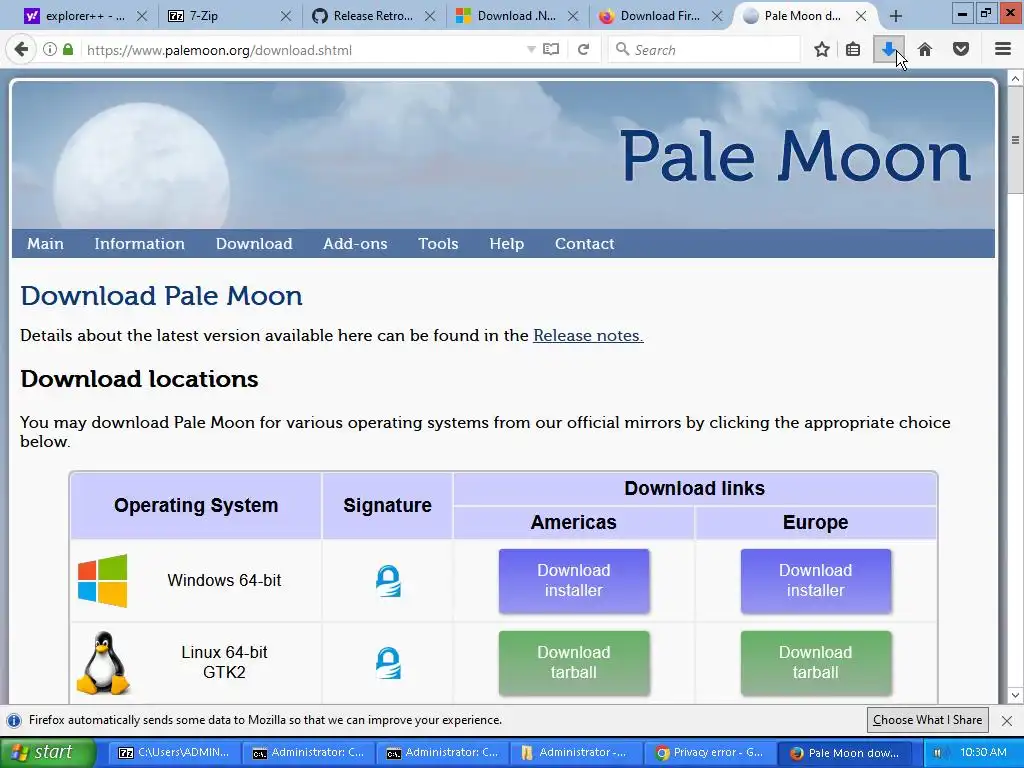Open 7-Zip C:\Users\ADMIN taskbar window
The image size is (1024, 768).
pyautogui.click(x=173, y=753)
